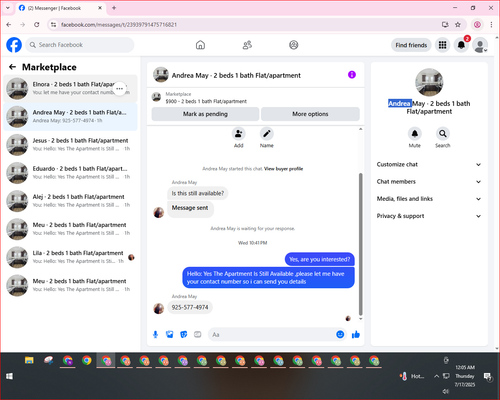Click Mark as pending button
Image resolution: width=500 pixels, height=400 pixels.
point(205,114)
